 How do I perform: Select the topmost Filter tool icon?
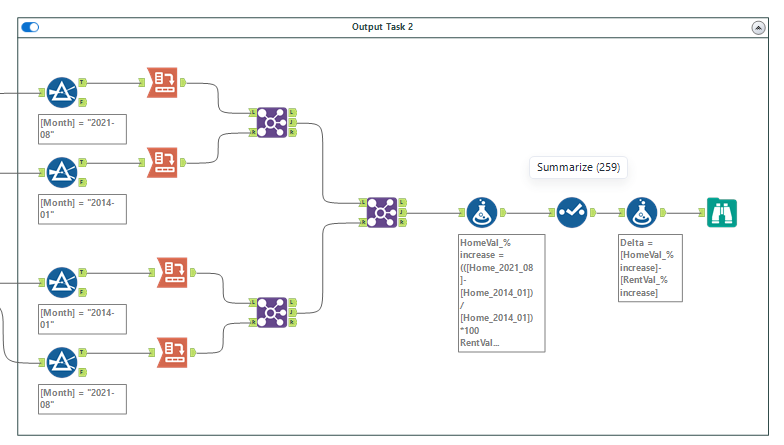coord(62,92)
